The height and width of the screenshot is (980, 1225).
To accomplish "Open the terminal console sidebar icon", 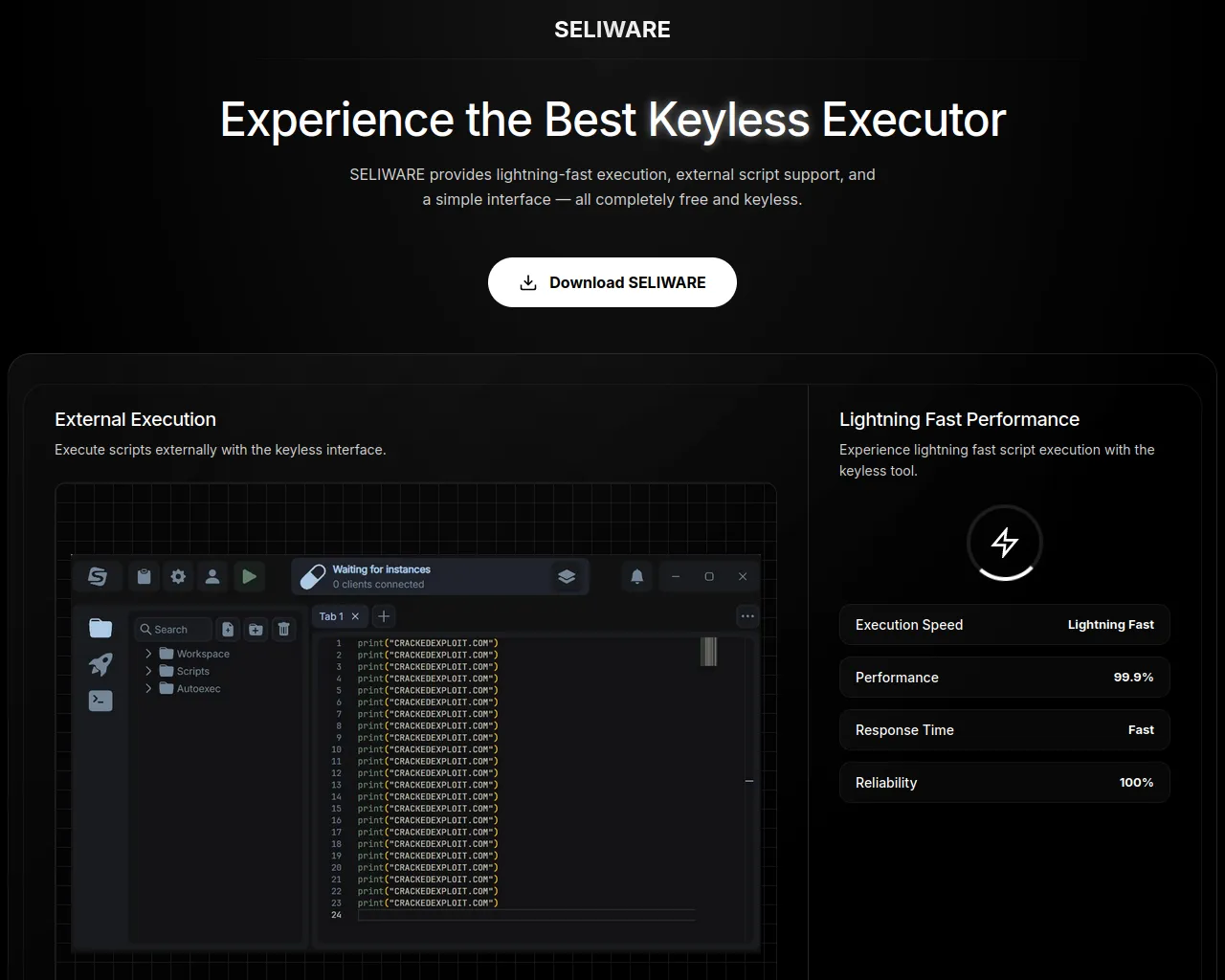I will tap(100, 701).
